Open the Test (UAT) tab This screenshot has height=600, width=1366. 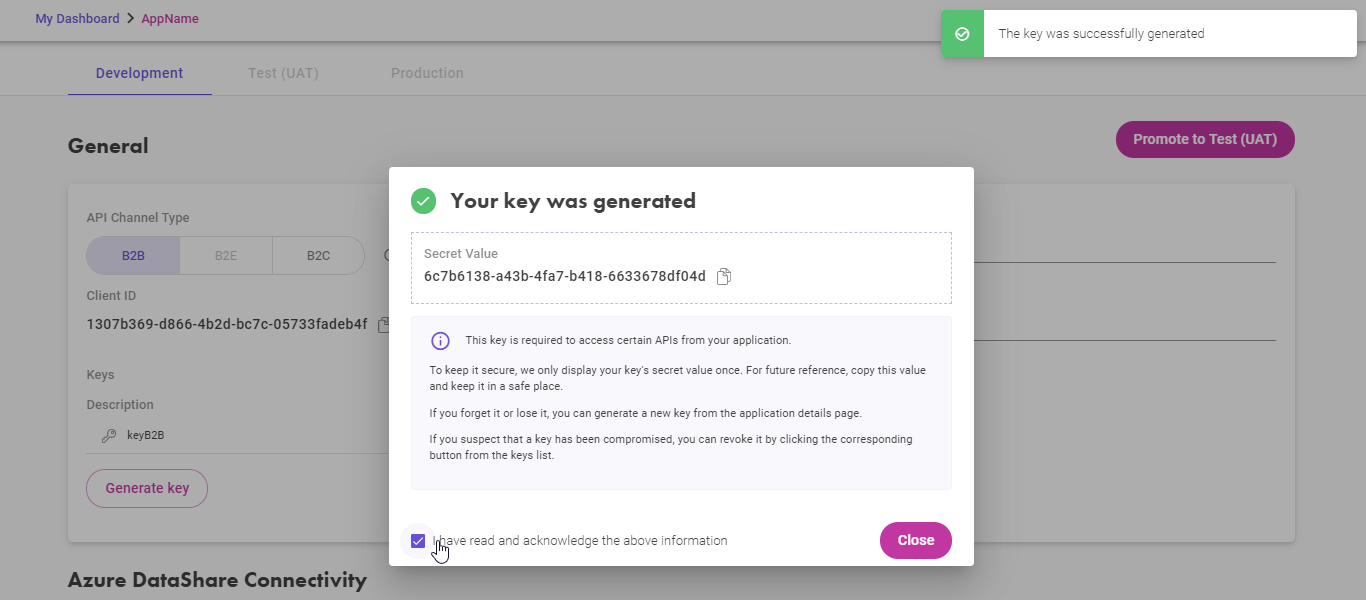(x=283, y=73)
